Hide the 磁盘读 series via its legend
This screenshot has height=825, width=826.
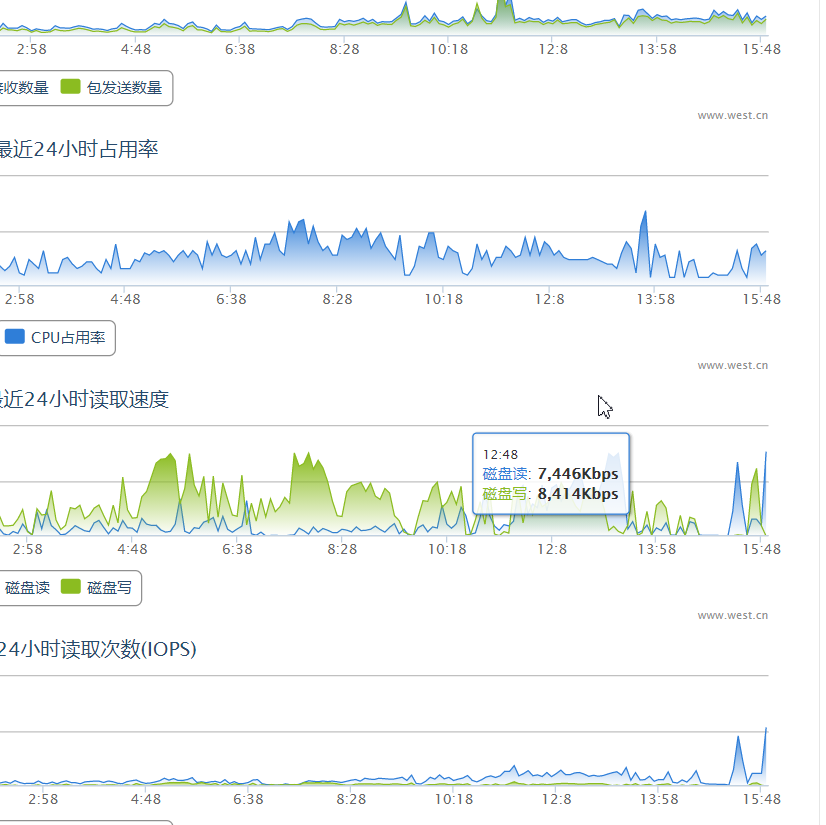(27, 587)
